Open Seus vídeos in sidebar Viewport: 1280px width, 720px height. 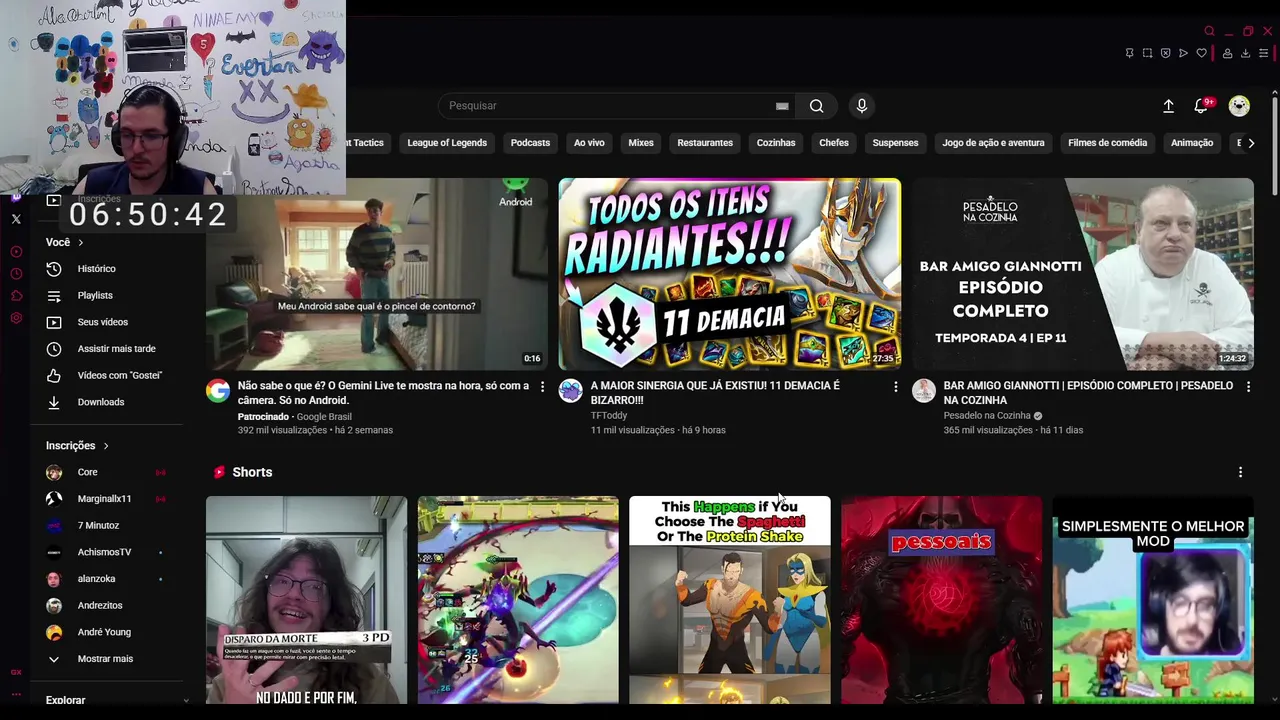coord(110,322)
